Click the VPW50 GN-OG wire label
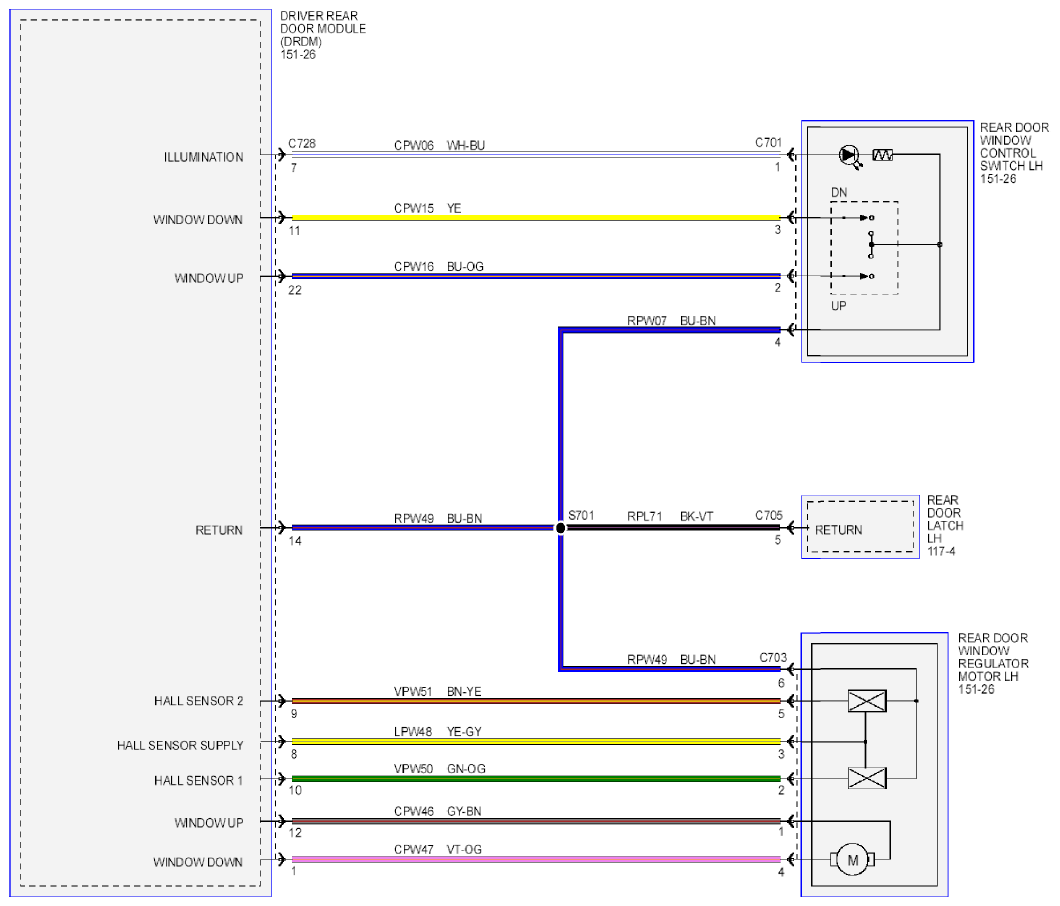This screenshot has width=1060, height=906. 439,769
